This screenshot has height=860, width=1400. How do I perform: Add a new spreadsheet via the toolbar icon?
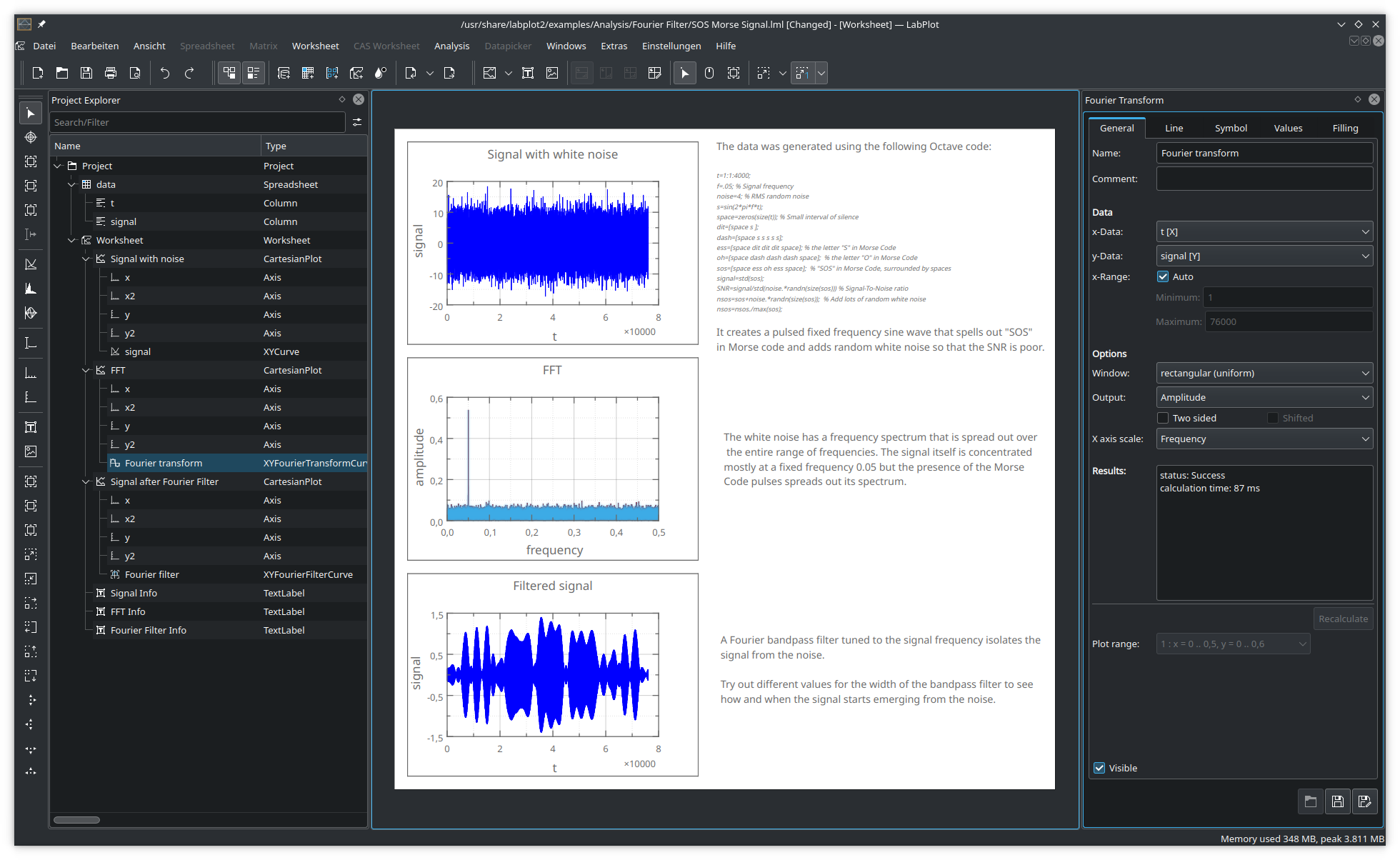click(x=308, y=73)
